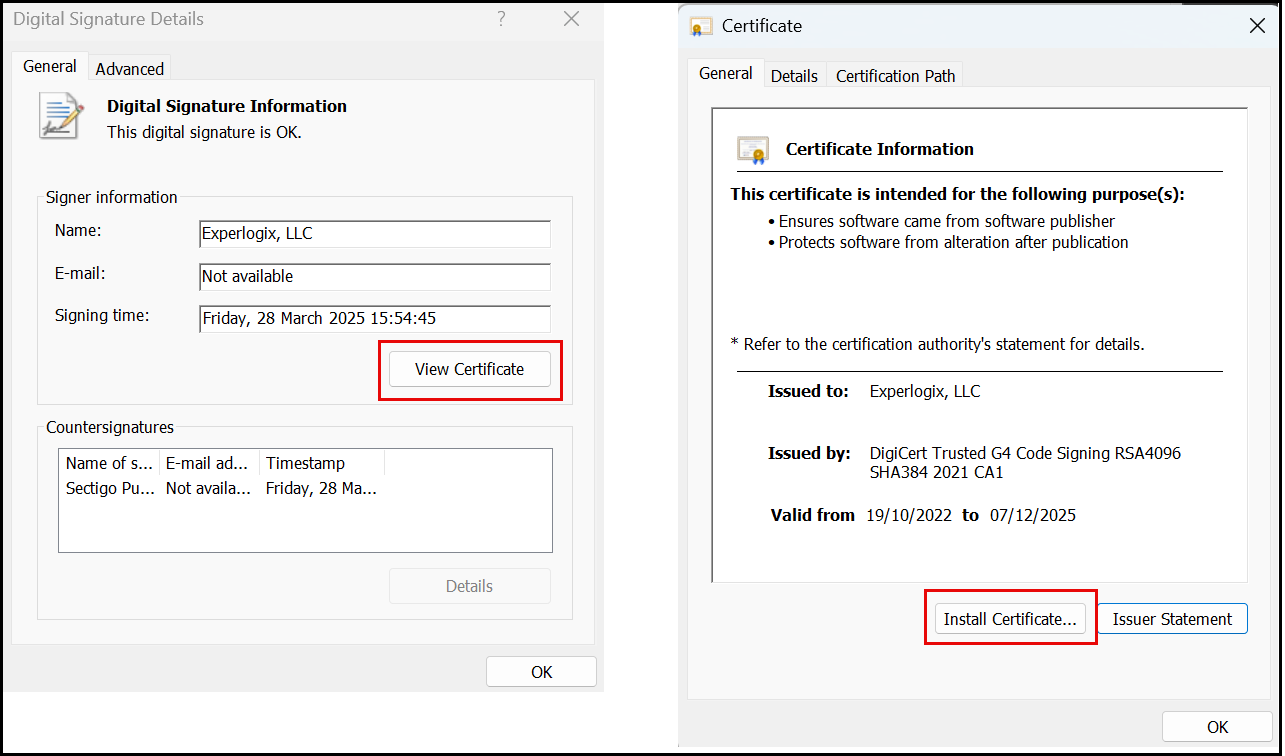Click the certificate ribbon icon beside Certificate Information
The image size is (1285, 756).
tap(752, 149)
